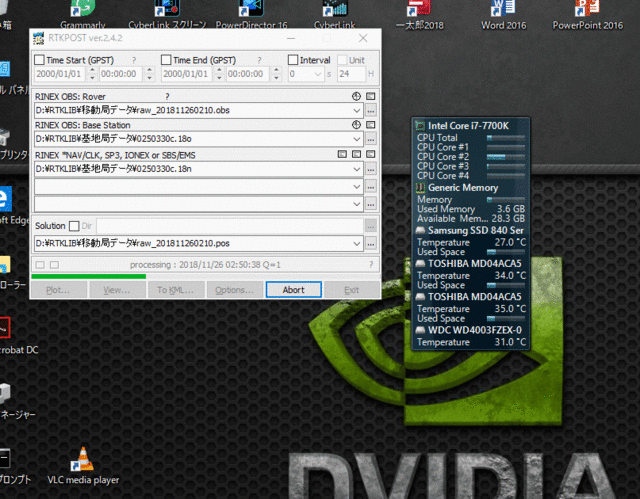
Task: Click second small square in status row
Action: pyautogui.click(x=54, y=265)
